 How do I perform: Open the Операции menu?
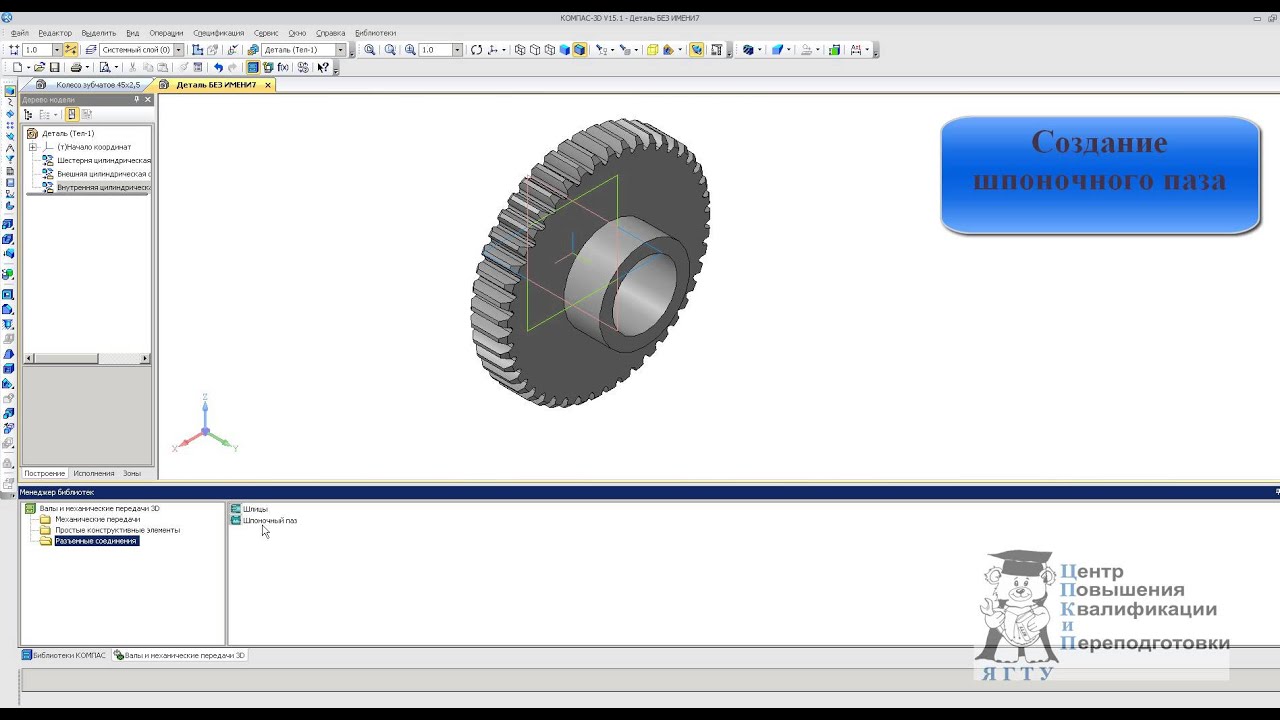166,33
